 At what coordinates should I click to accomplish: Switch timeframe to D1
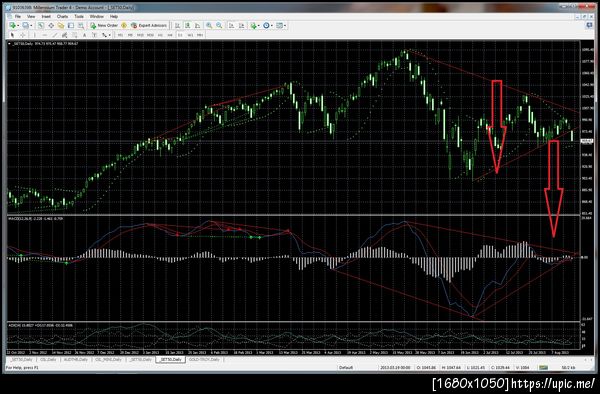[x=180, y=35]
